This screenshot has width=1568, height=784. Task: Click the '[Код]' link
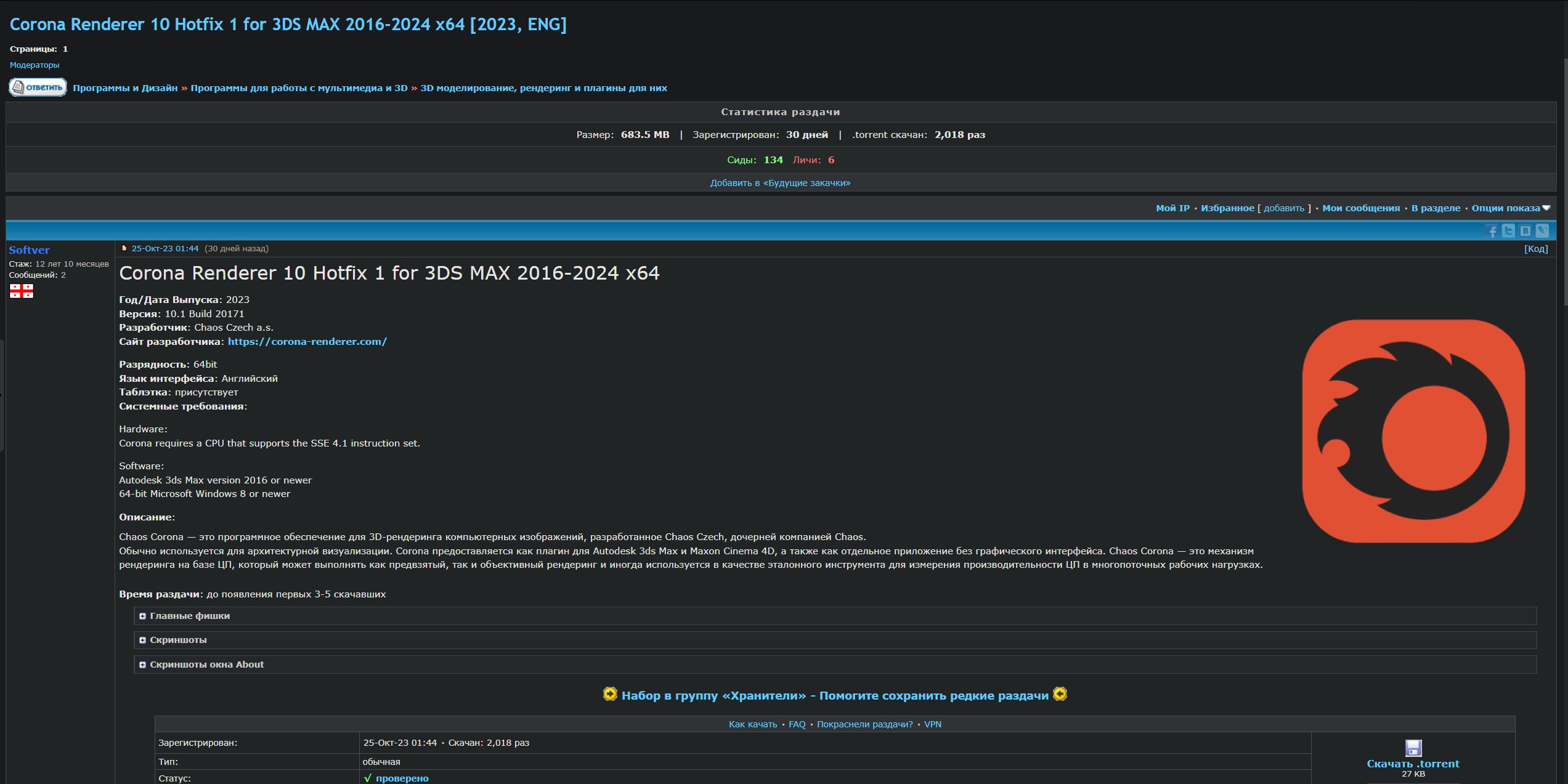point(1536,249)
